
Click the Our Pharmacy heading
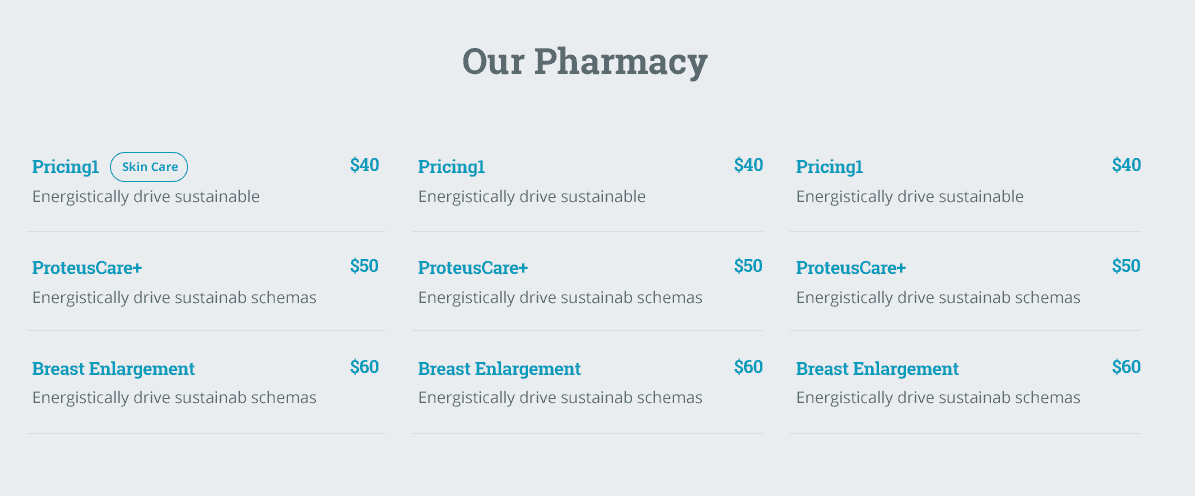pyautogui.click(x=584, y=61)
